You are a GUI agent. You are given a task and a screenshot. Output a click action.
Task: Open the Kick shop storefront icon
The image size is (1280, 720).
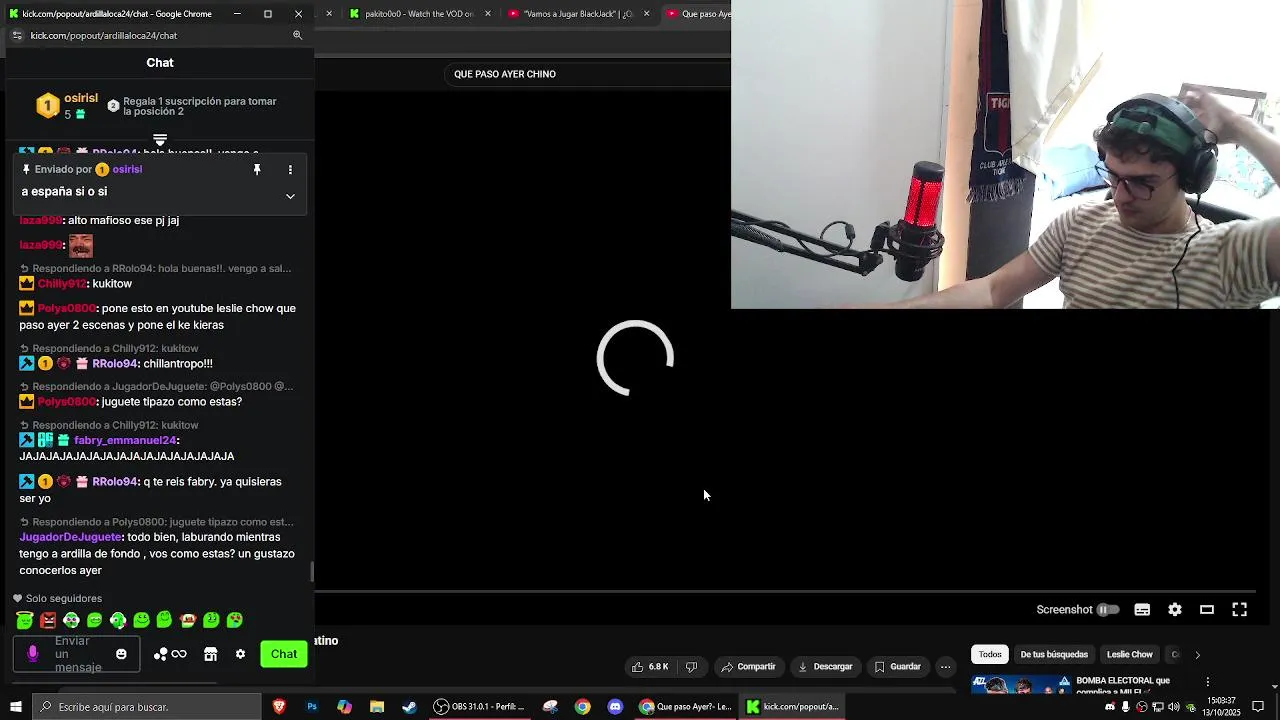coord(210,654)
